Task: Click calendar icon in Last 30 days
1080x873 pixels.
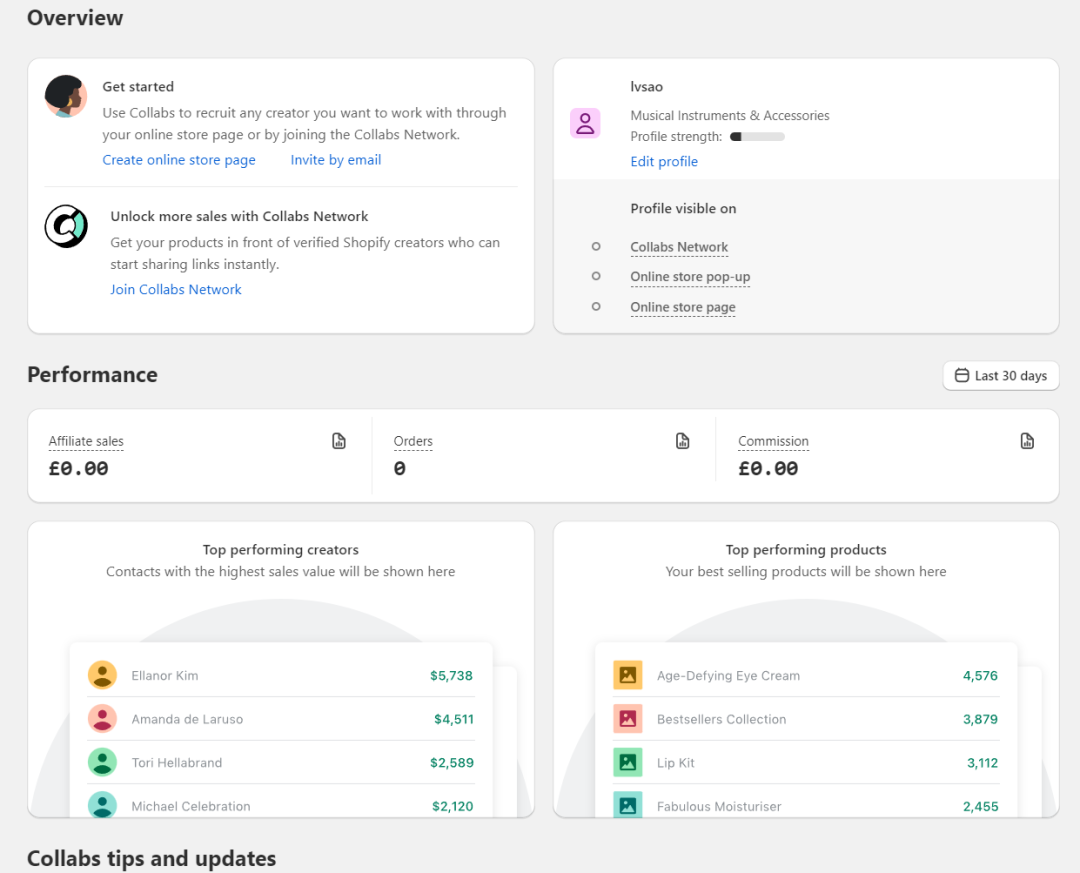Action: (962, 376)
